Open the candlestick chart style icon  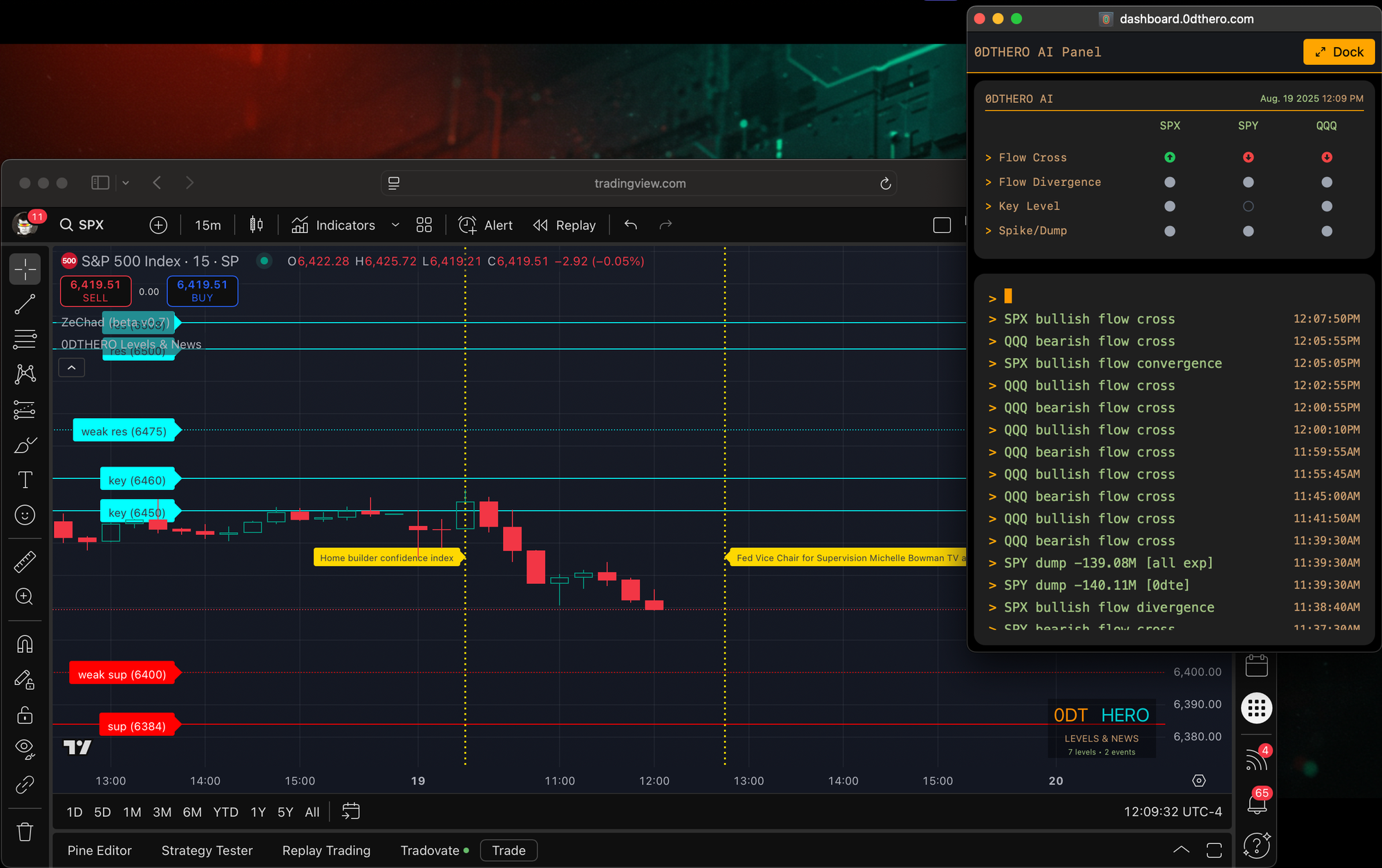pos(256,225)
